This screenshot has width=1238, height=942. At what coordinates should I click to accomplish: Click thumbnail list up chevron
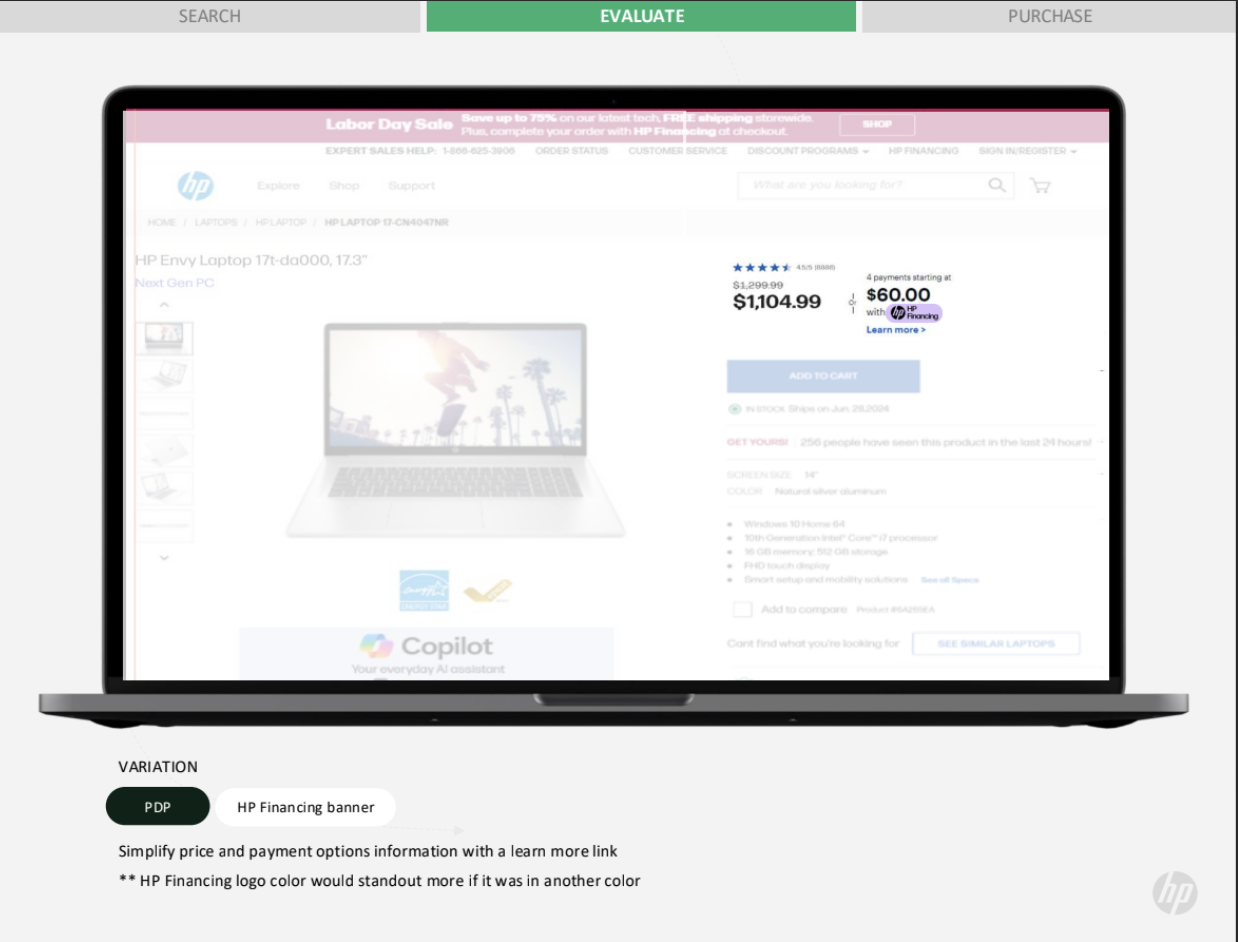click(164, 305)
